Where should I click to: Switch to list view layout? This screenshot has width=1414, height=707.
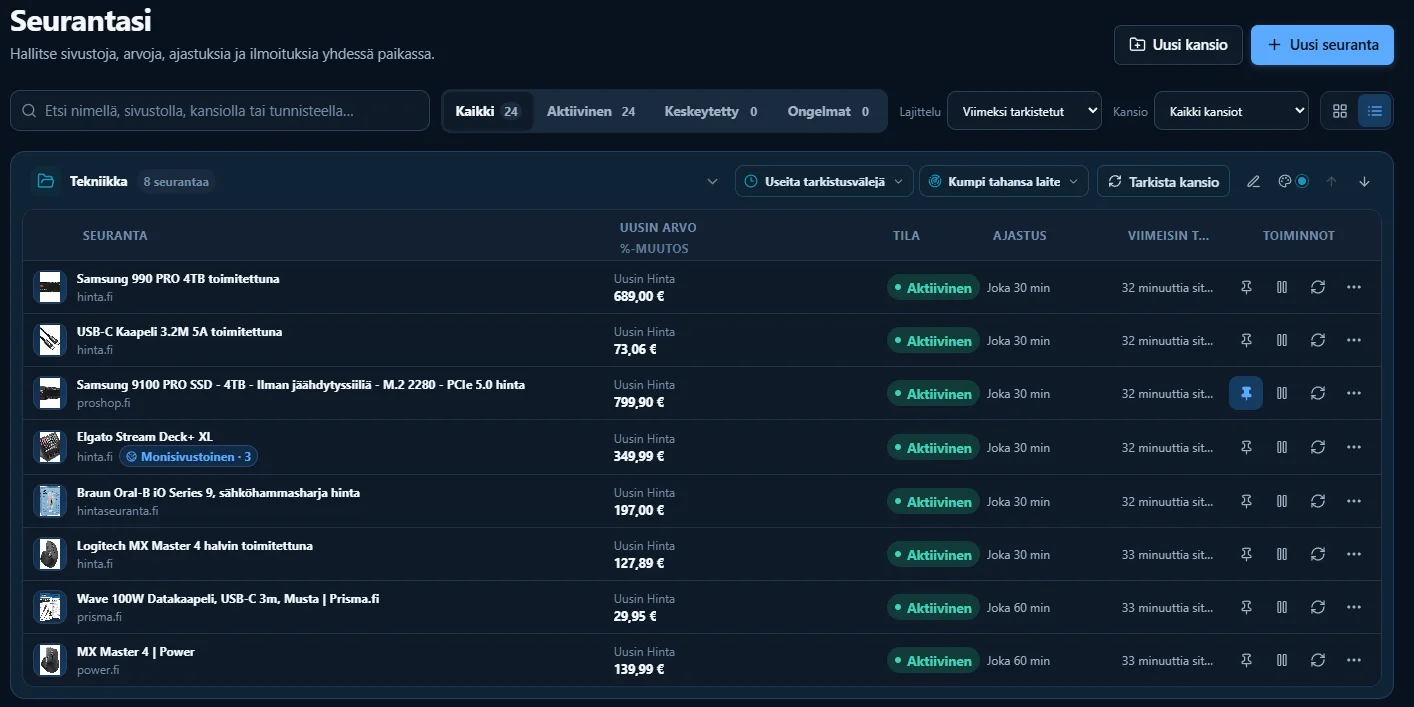1374,111
